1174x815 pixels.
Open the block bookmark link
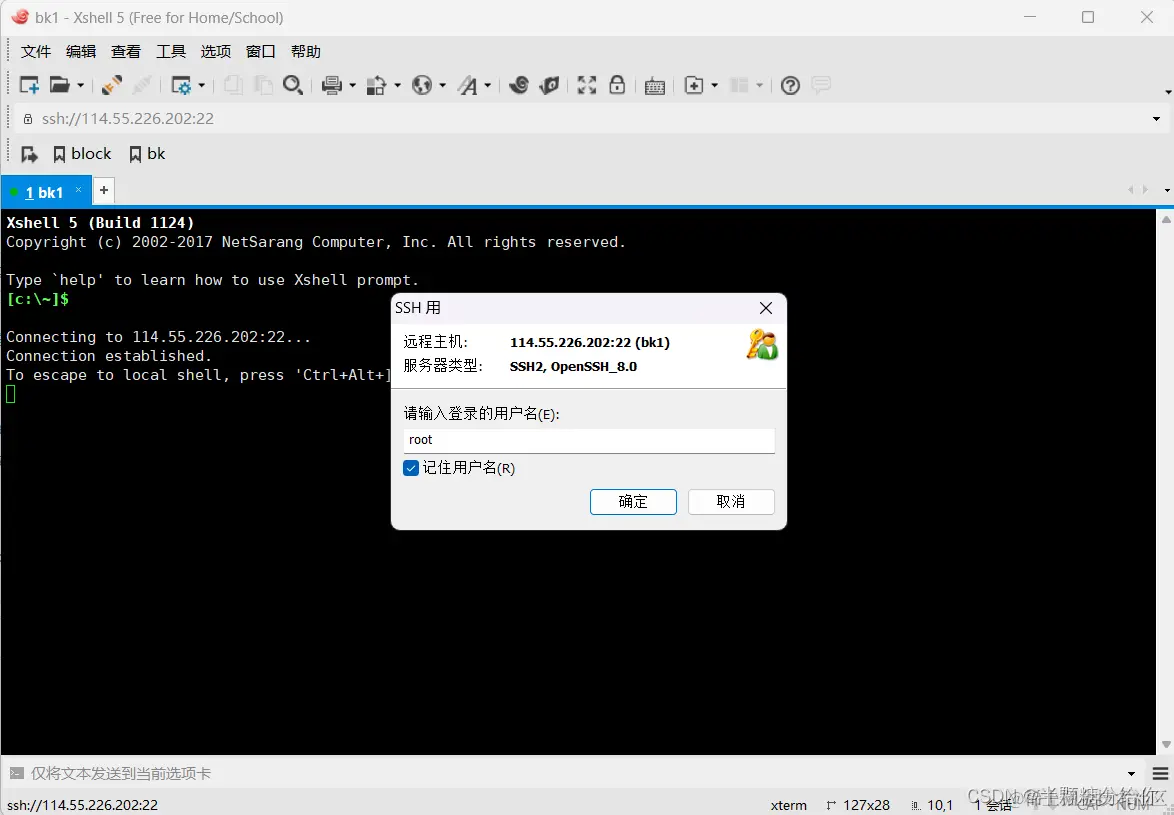(x=82, y=154)
